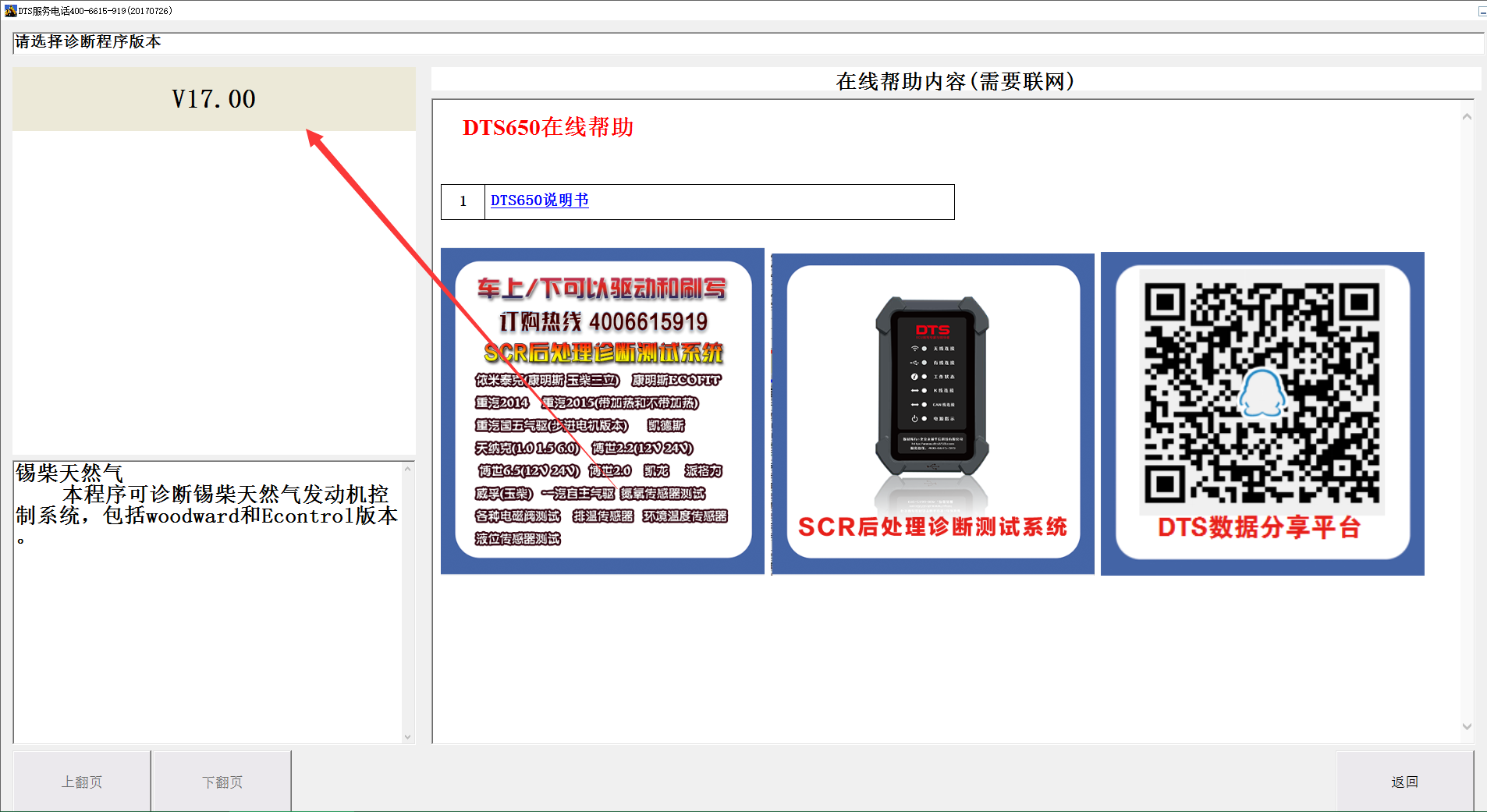1487x812 pixels.
Task: Click the 返回 back button
Action: coord(1404,782)
